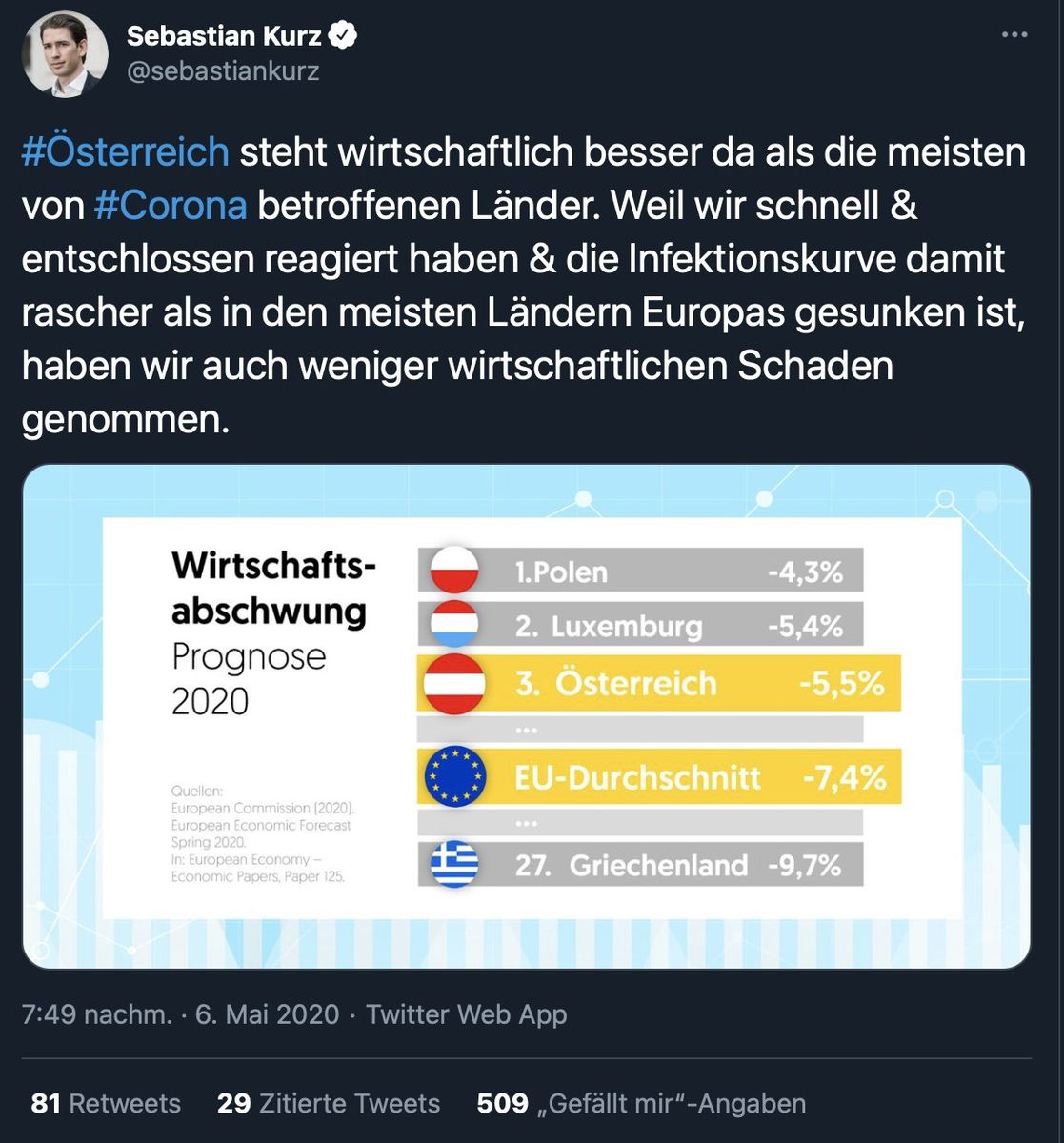Viewport: 1064px width, 1143px height.
Task: Click the verified badge next to the name
Action: point(344,36)
